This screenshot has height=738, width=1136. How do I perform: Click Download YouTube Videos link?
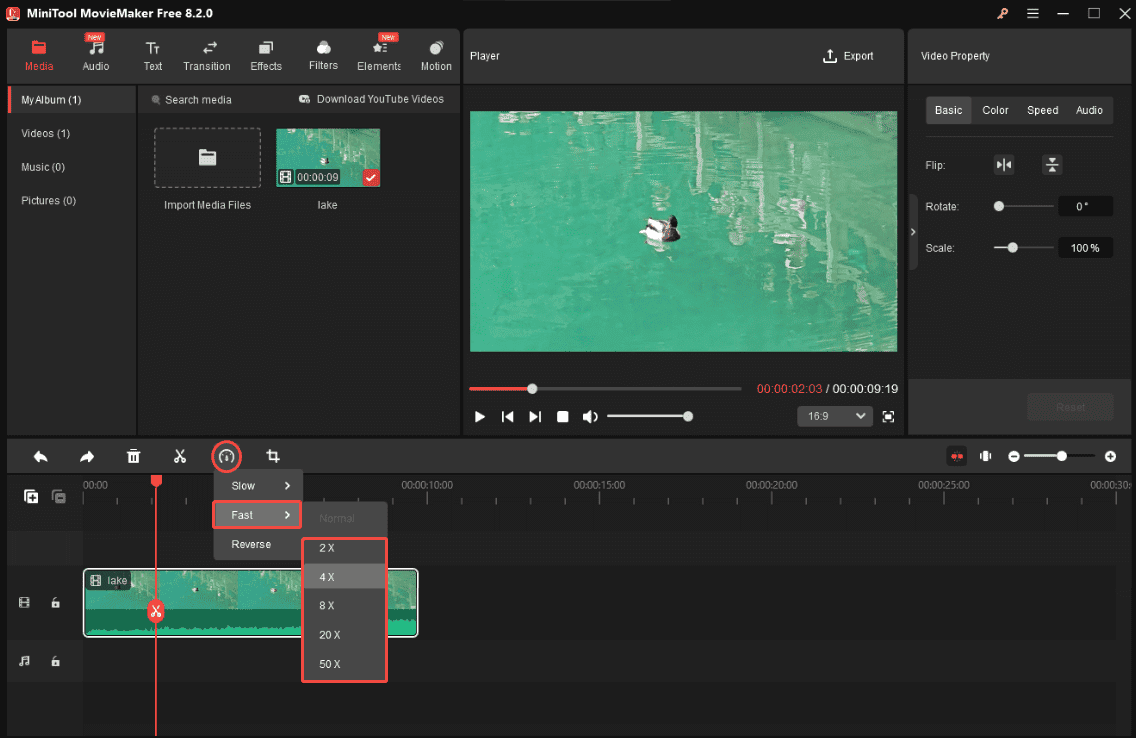point(371,99)
